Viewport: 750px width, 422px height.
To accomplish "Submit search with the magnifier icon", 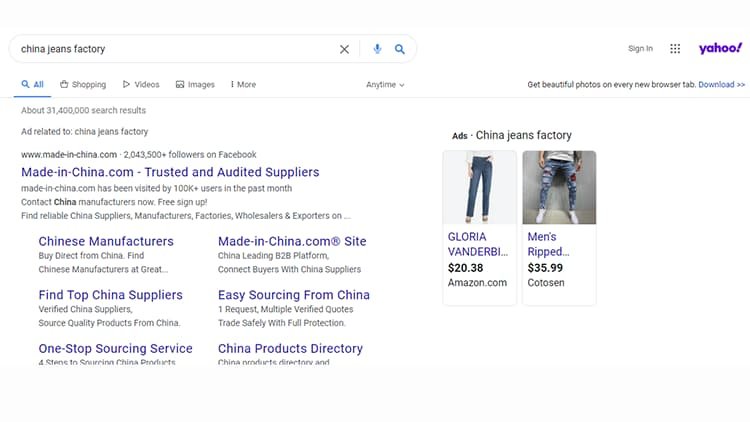I will pyautogui.click(x=399, y=49).
